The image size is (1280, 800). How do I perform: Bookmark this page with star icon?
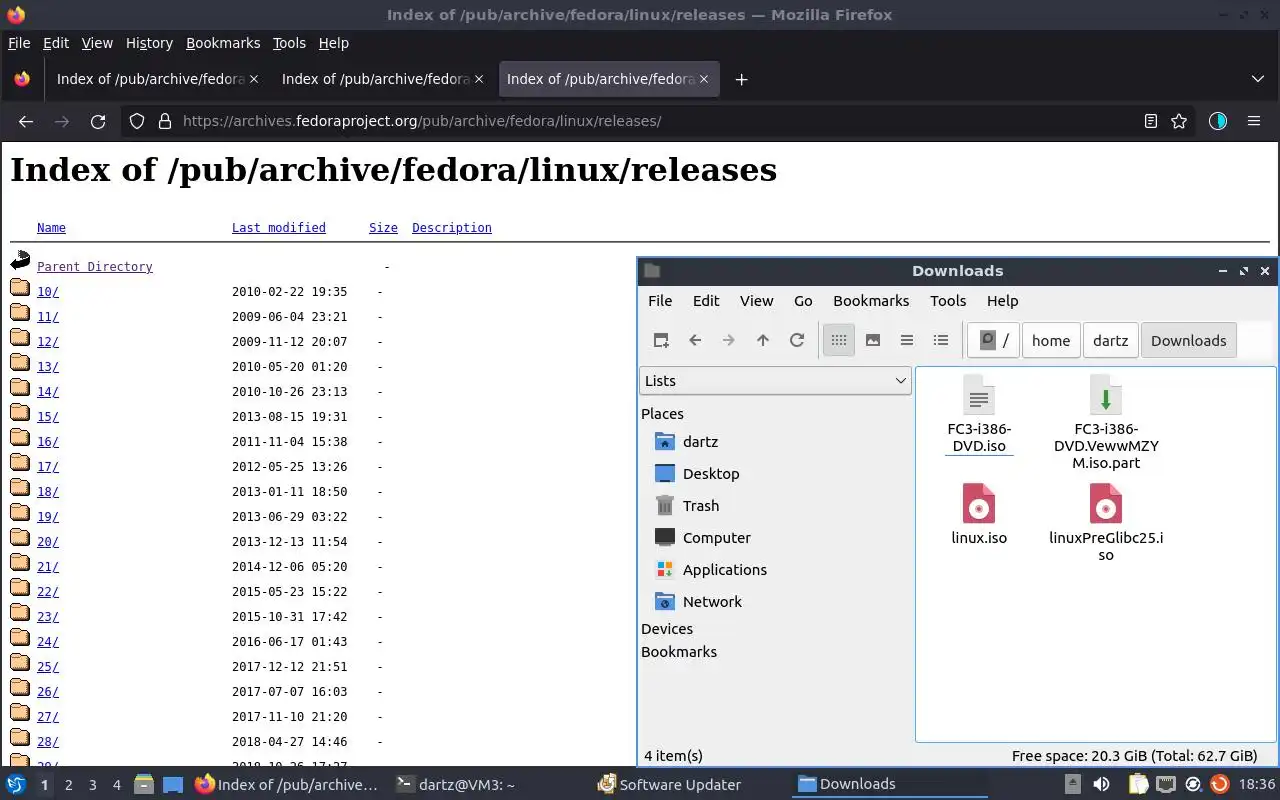pyautogui.click(x=1179, y=121)
